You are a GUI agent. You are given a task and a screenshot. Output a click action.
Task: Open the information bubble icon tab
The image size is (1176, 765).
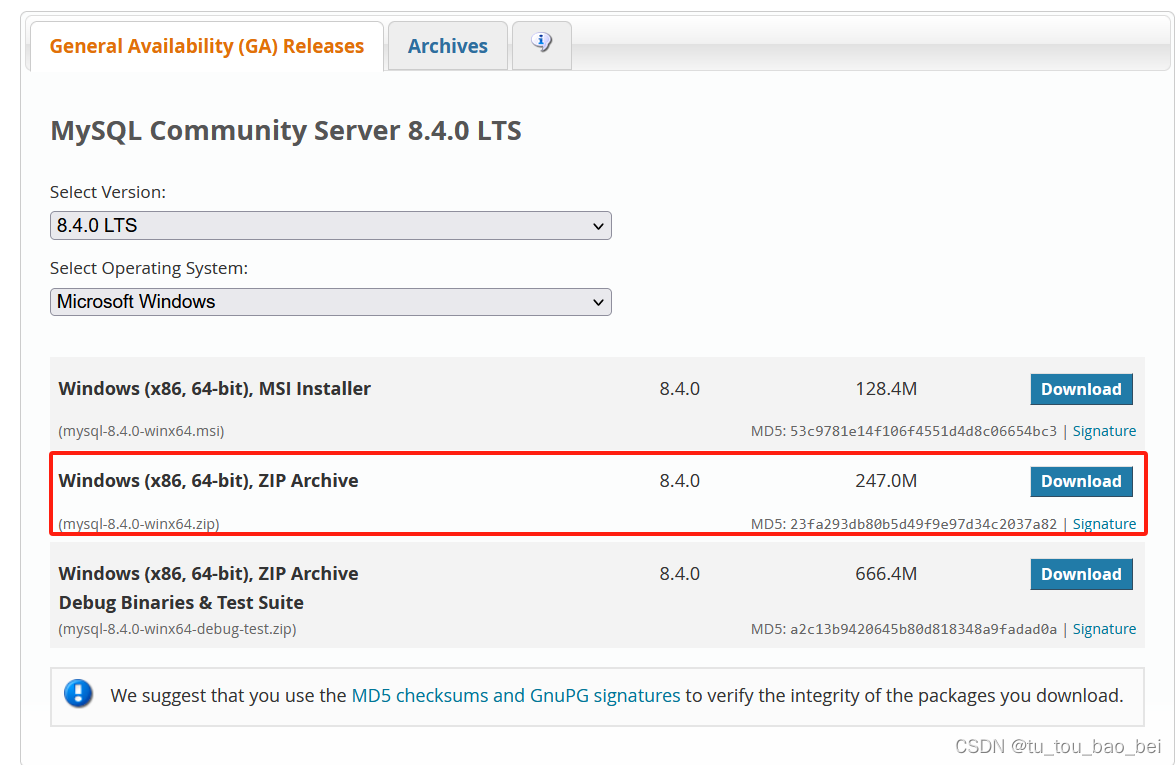(542, 45)
